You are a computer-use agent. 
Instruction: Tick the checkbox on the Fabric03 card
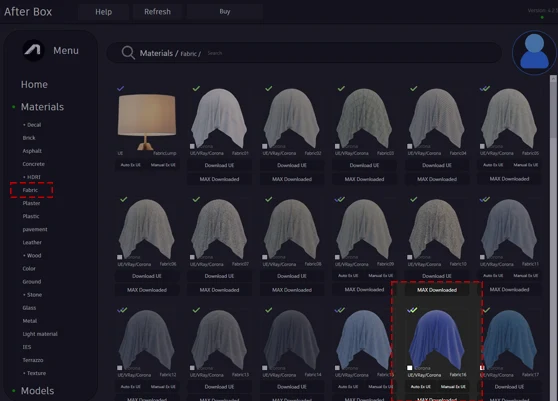pyautogui.click(x=337, y=146)
